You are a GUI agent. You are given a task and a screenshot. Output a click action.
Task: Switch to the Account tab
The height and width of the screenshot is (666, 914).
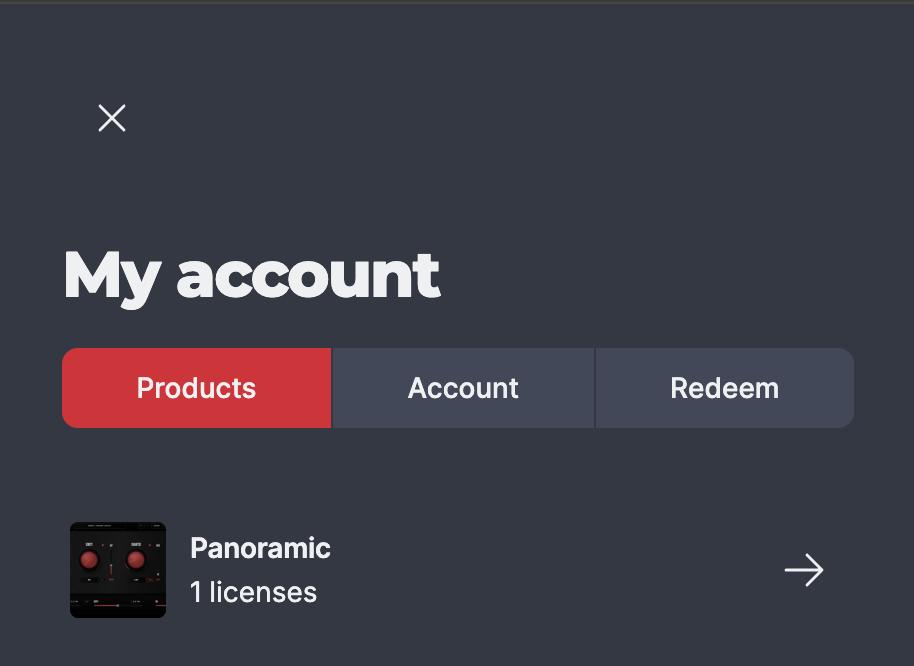tap(463, 388)
